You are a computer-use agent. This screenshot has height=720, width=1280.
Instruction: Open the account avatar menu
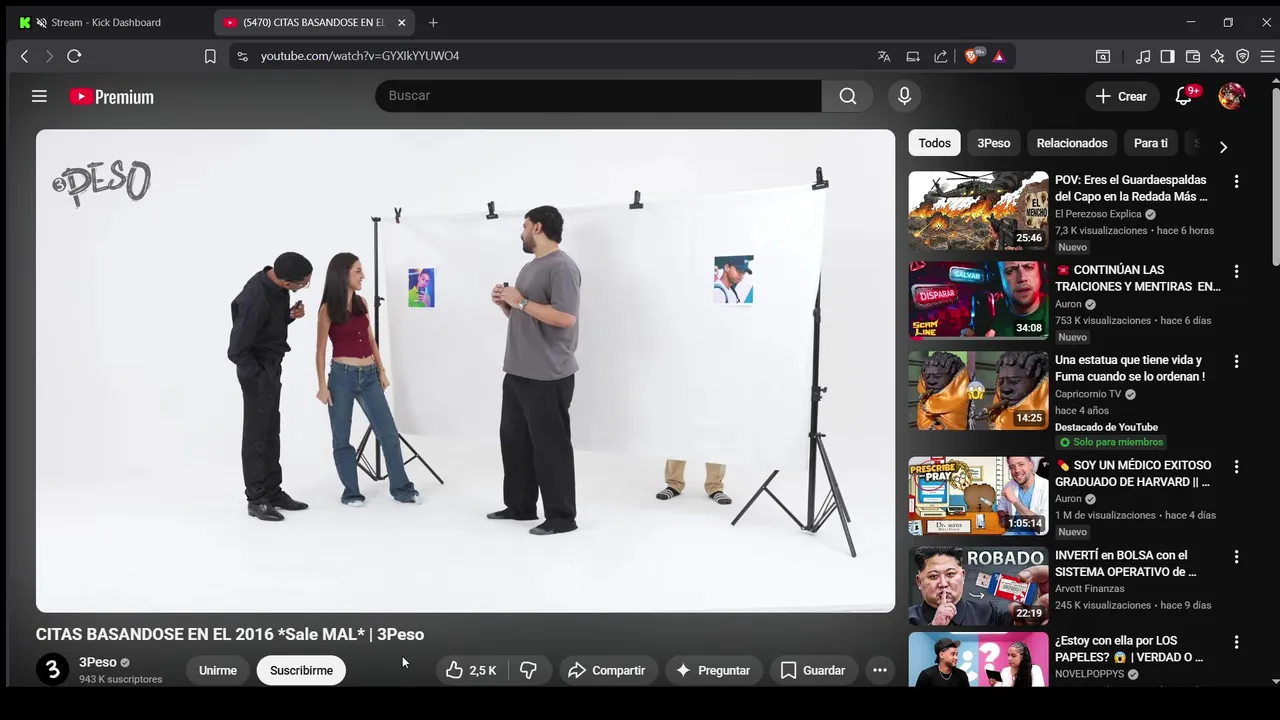coord(1231,96)
